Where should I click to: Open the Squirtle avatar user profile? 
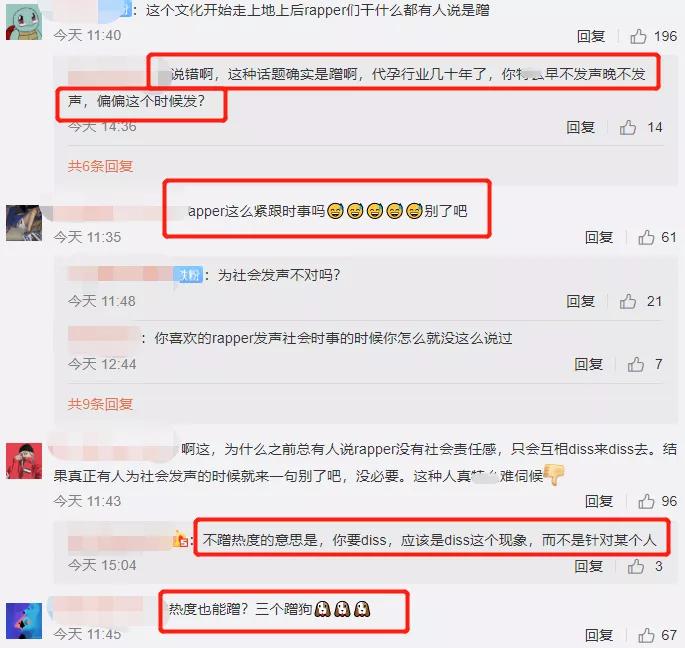point(24,21)
